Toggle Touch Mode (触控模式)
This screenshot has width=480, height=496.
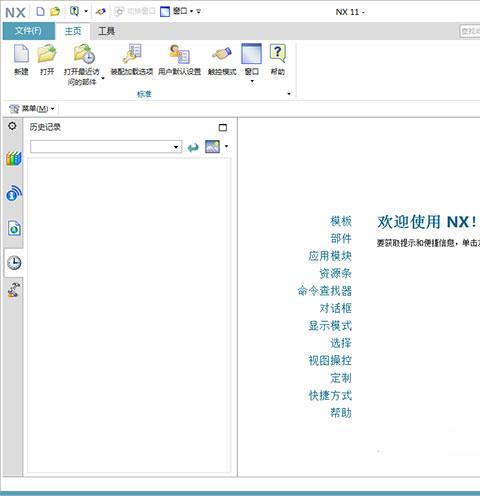pyautogui.click(x=222, y=54)
